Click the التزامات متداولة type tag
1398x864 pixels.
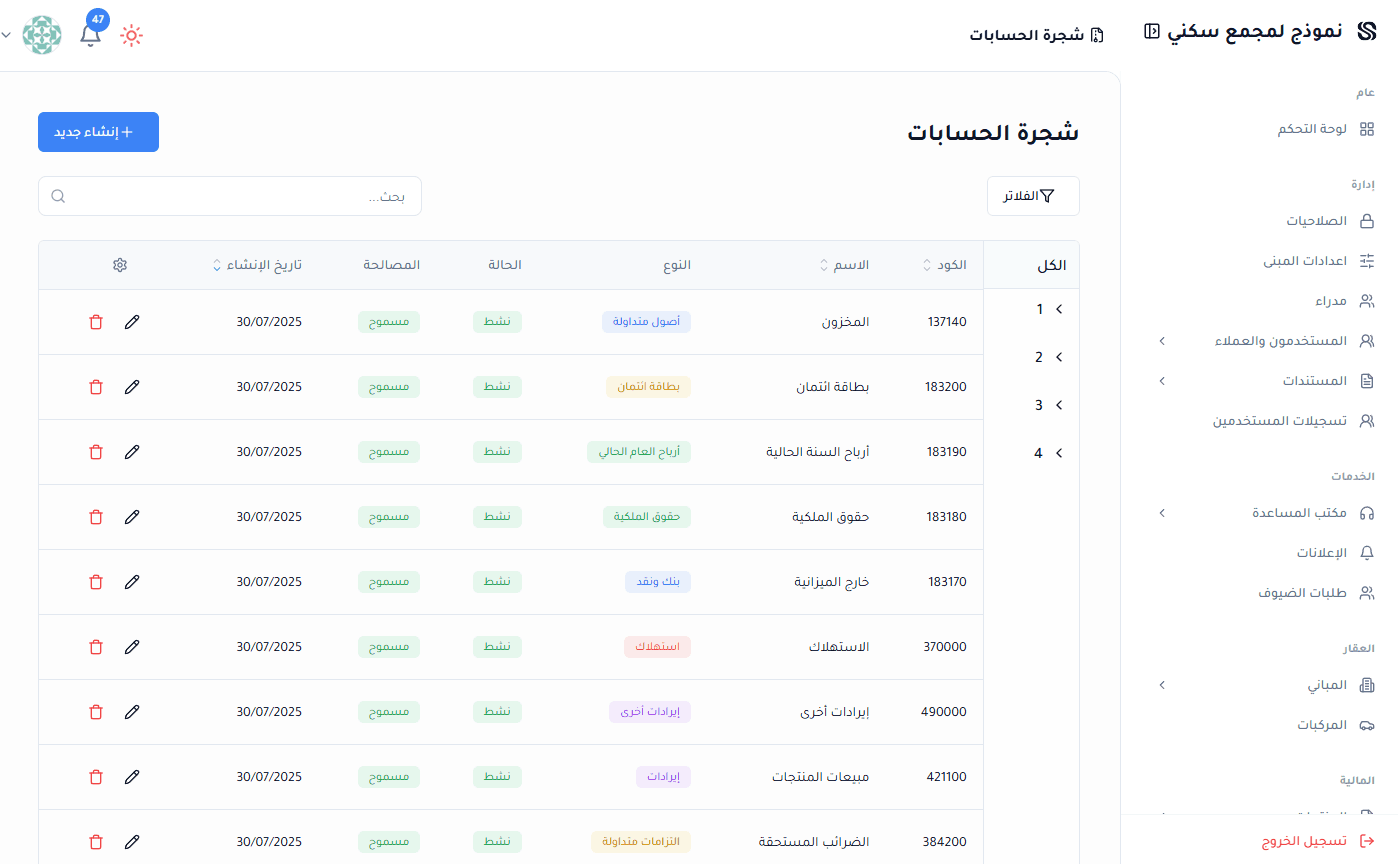point(641,842)
